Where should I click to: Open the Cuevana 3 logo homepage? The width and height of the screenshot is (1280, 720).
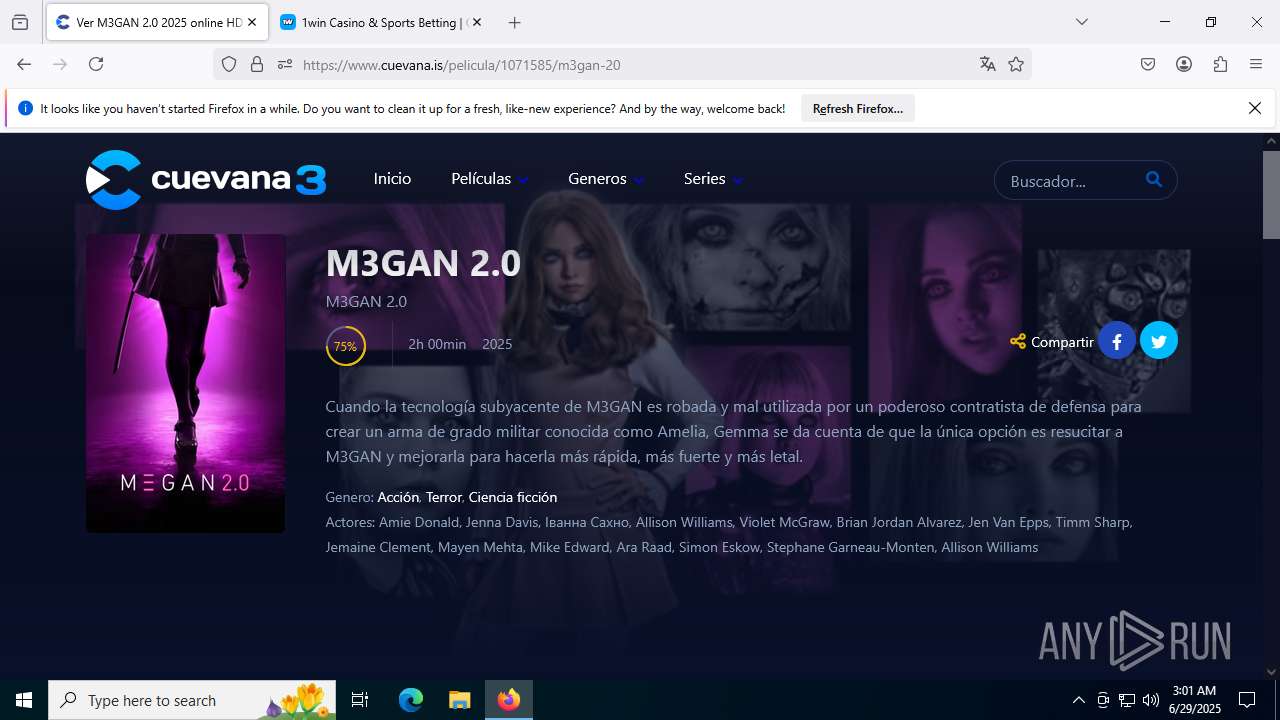point(206,180)
